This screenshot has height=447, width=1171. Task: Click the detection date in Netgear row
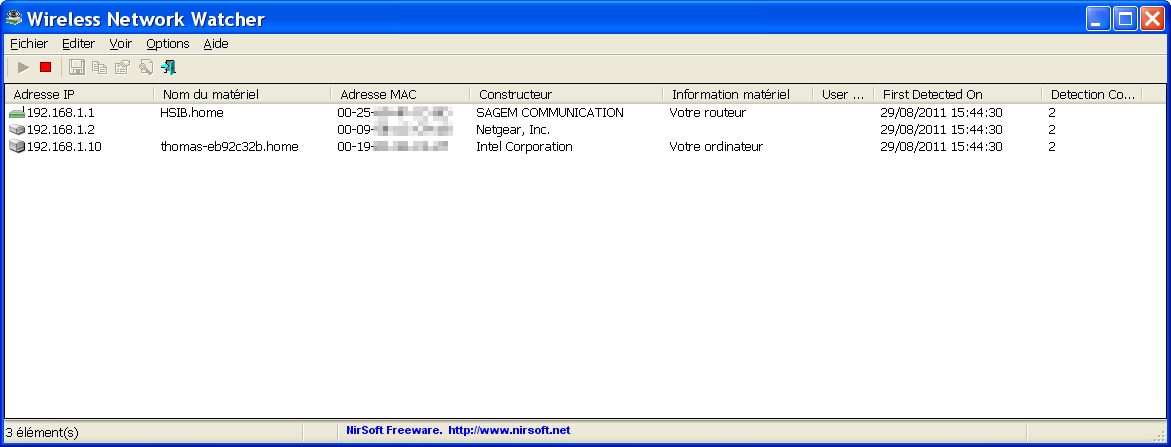tap(941, 130)
